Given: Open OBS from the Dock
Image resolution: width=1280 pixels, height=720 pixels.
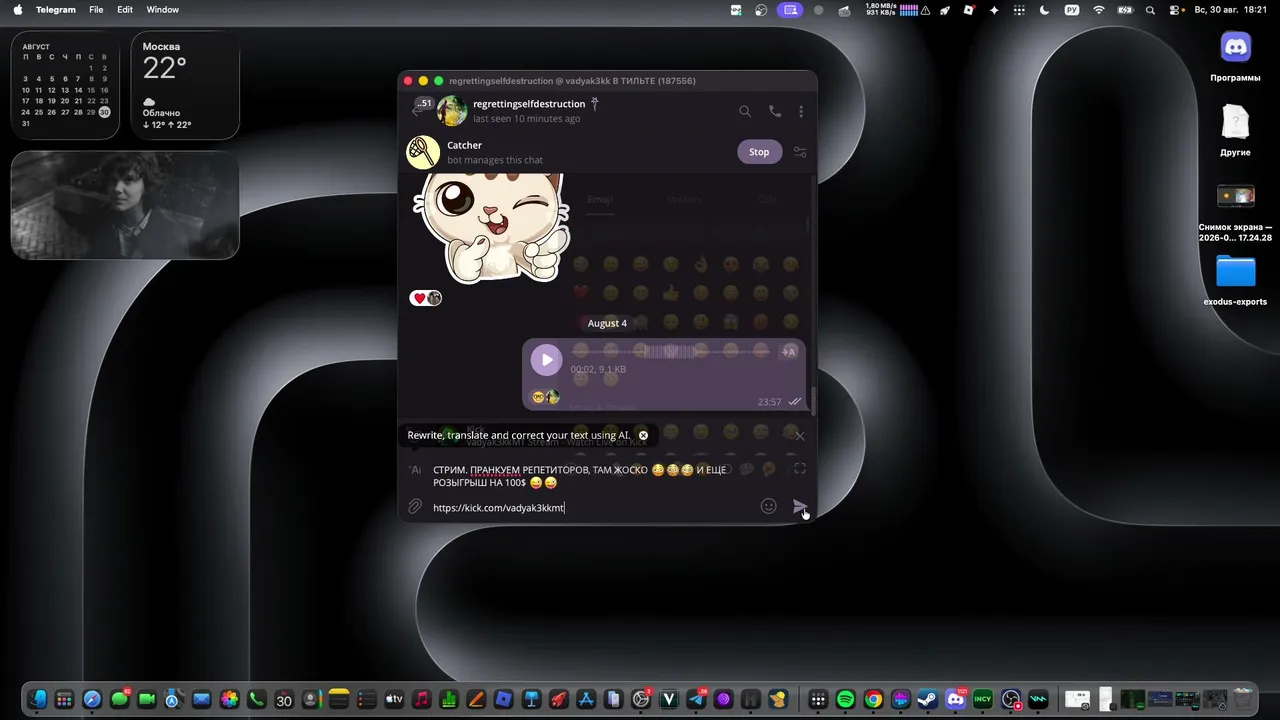Looking at the screenshot, I should [x=1011, y=700].
